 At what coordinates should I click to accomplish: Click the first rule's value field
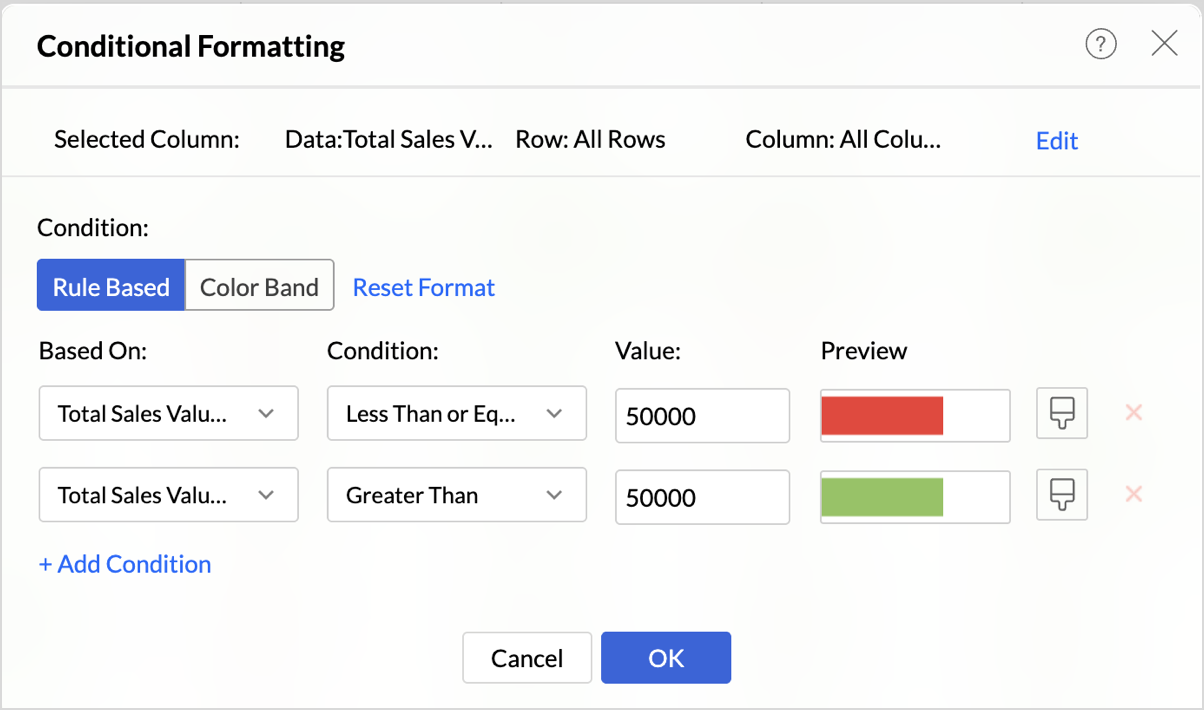tap(702, 416)
